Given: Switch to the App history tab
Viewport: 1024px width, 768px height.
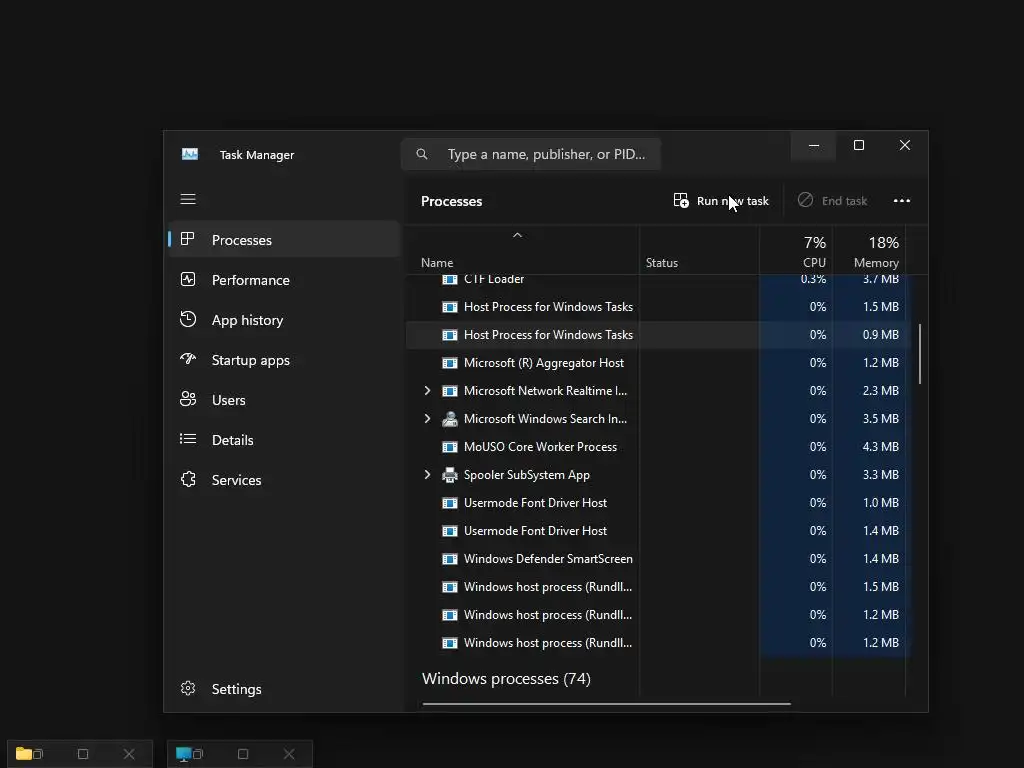Looking at the screenshot, I should tap(284, 320).
